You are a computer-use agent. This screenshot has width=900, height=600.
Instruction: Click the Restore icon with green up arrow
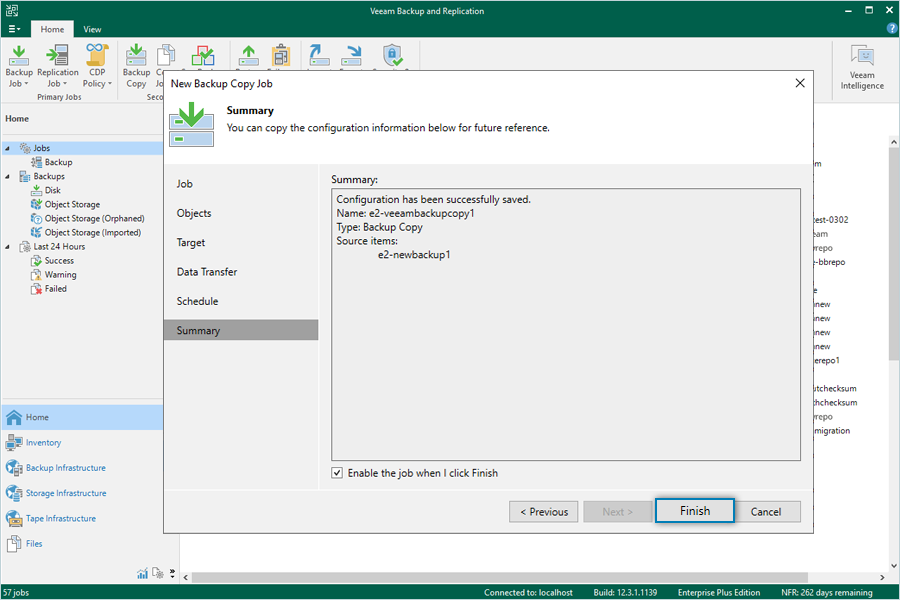[249, 56]
